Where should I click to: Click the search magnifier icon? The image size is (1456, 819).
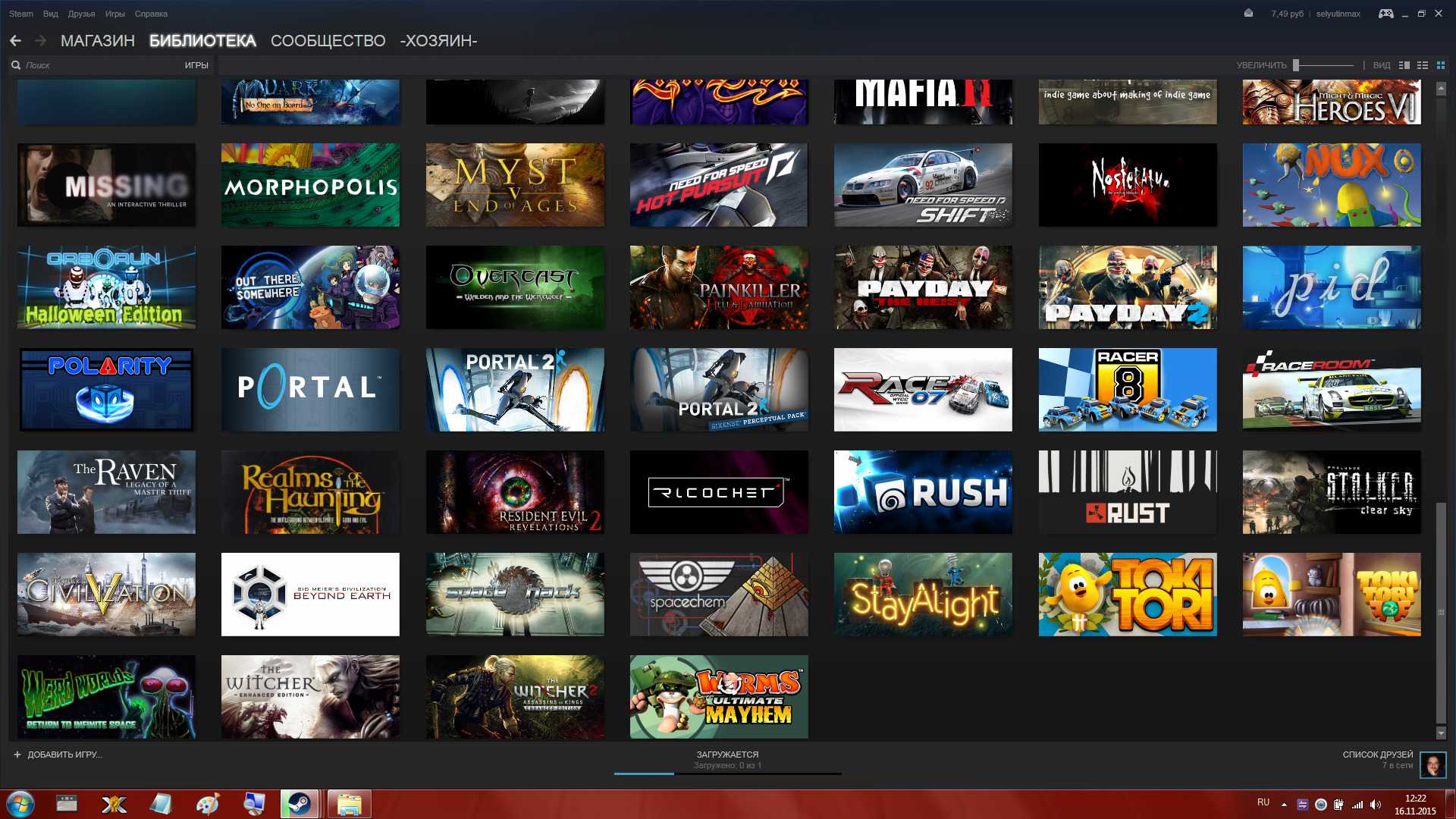coord(16,65)
